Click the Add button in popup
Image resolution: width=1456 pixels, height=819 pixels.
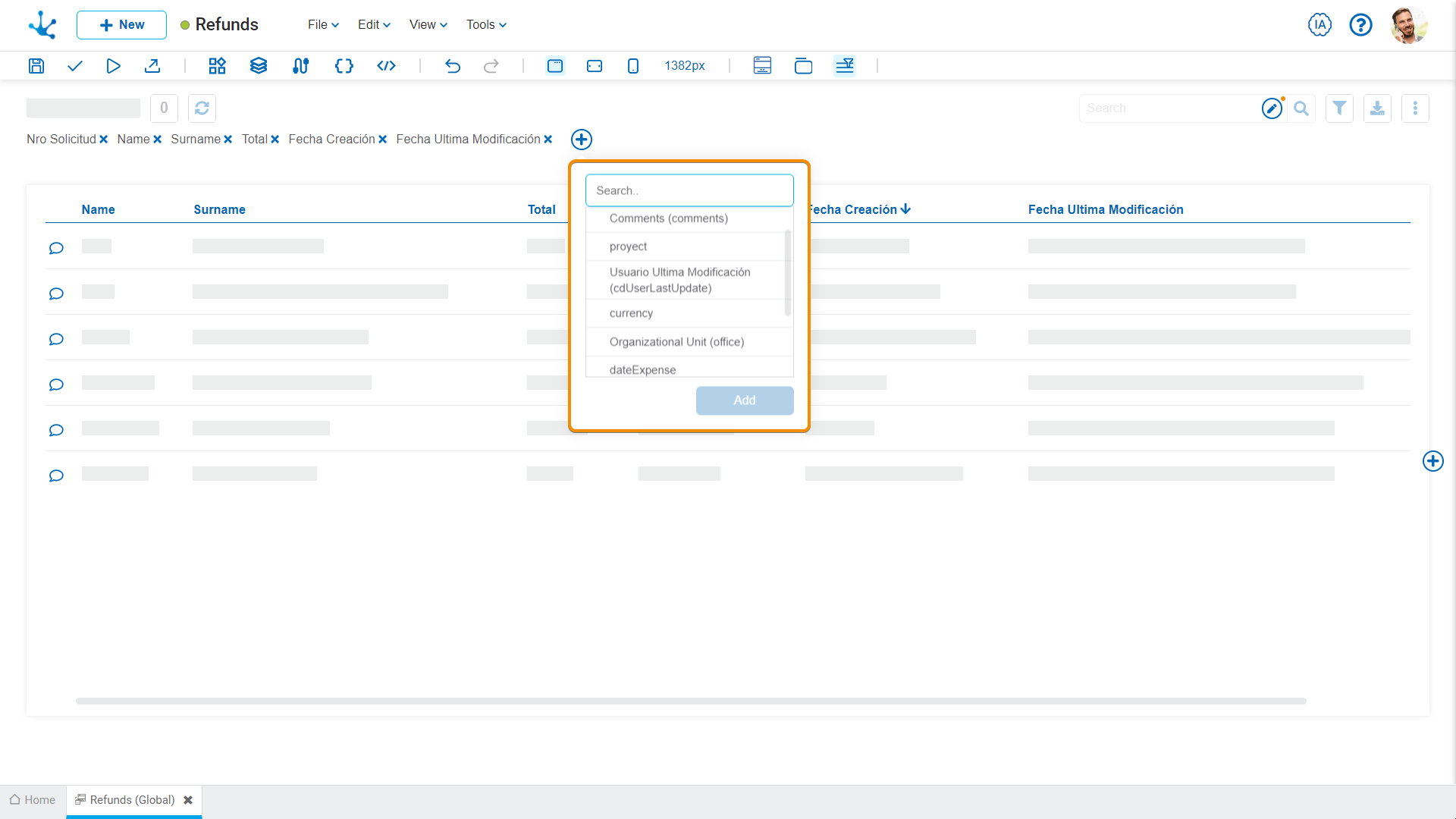[x=744, y=400]
